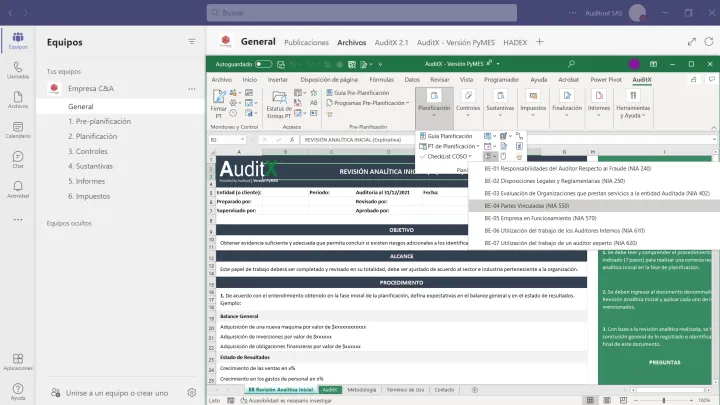This screenshot has height=405, width=720.
Task: Click Guía Pre-Planificación button
Action: tap(358, 93)
